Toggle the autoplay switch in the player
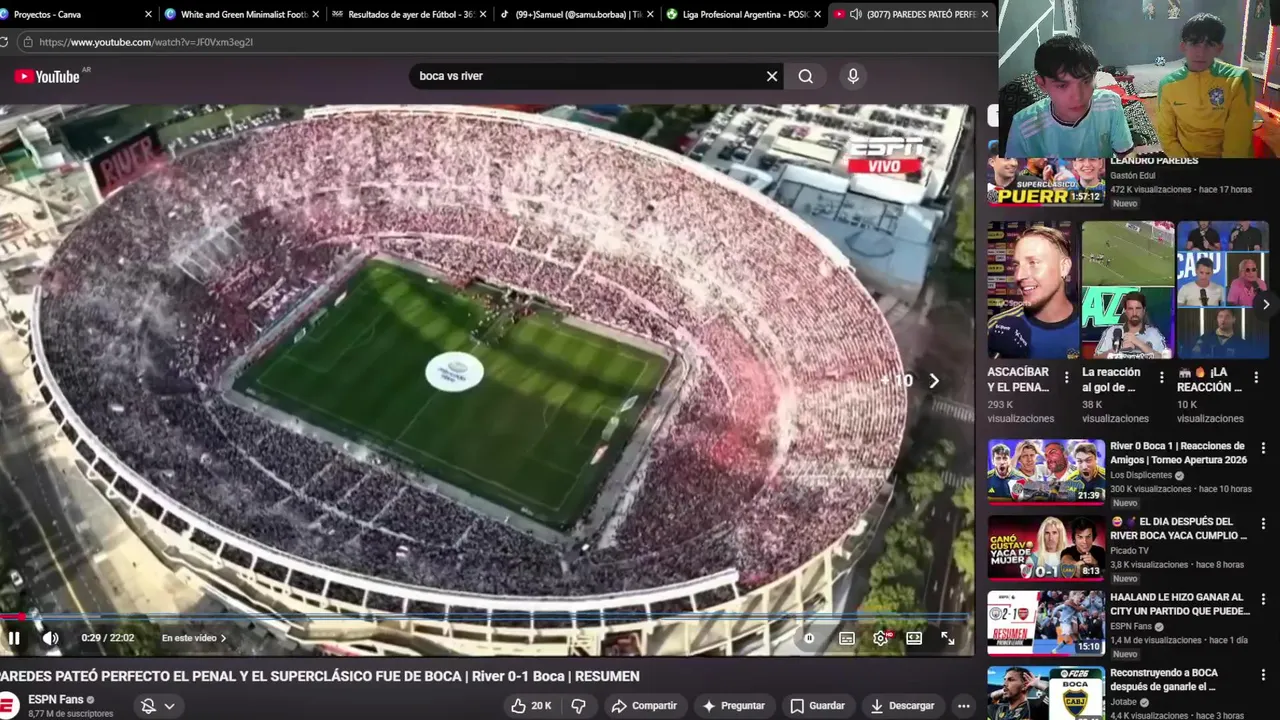This screenshot has height=720, width=1280. tap(809, 638)
